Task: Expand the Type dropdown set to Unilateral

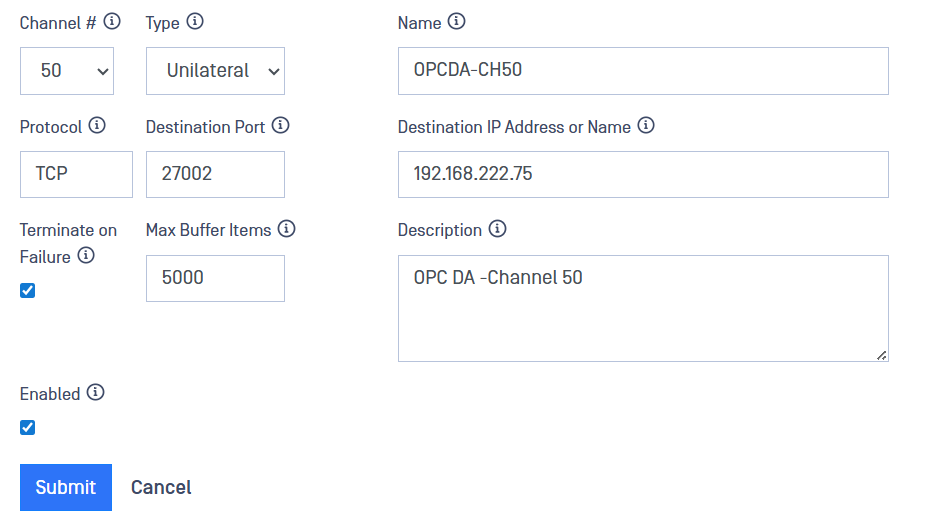Action: tap(215, 71)
